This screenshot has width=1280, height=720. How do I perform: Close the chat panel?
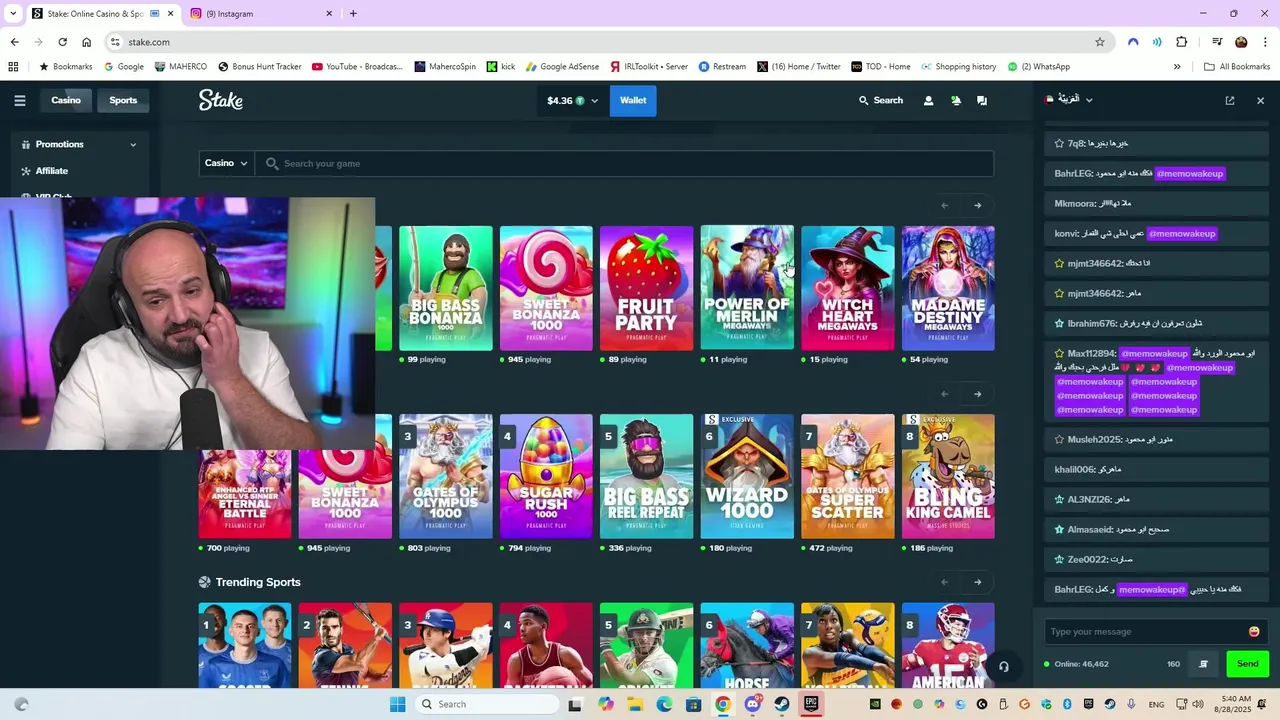click(x=1260, y=100)
